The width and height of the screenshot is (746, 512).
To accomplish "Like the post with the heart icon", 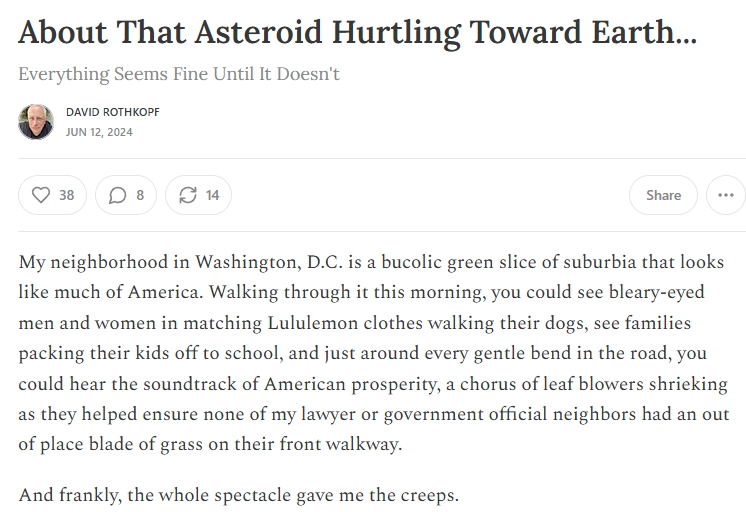I will (40, 195).
